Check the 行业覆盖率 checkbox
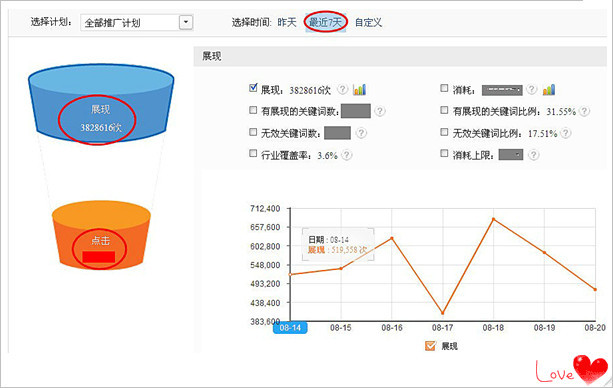 click(x=253, y=153)
